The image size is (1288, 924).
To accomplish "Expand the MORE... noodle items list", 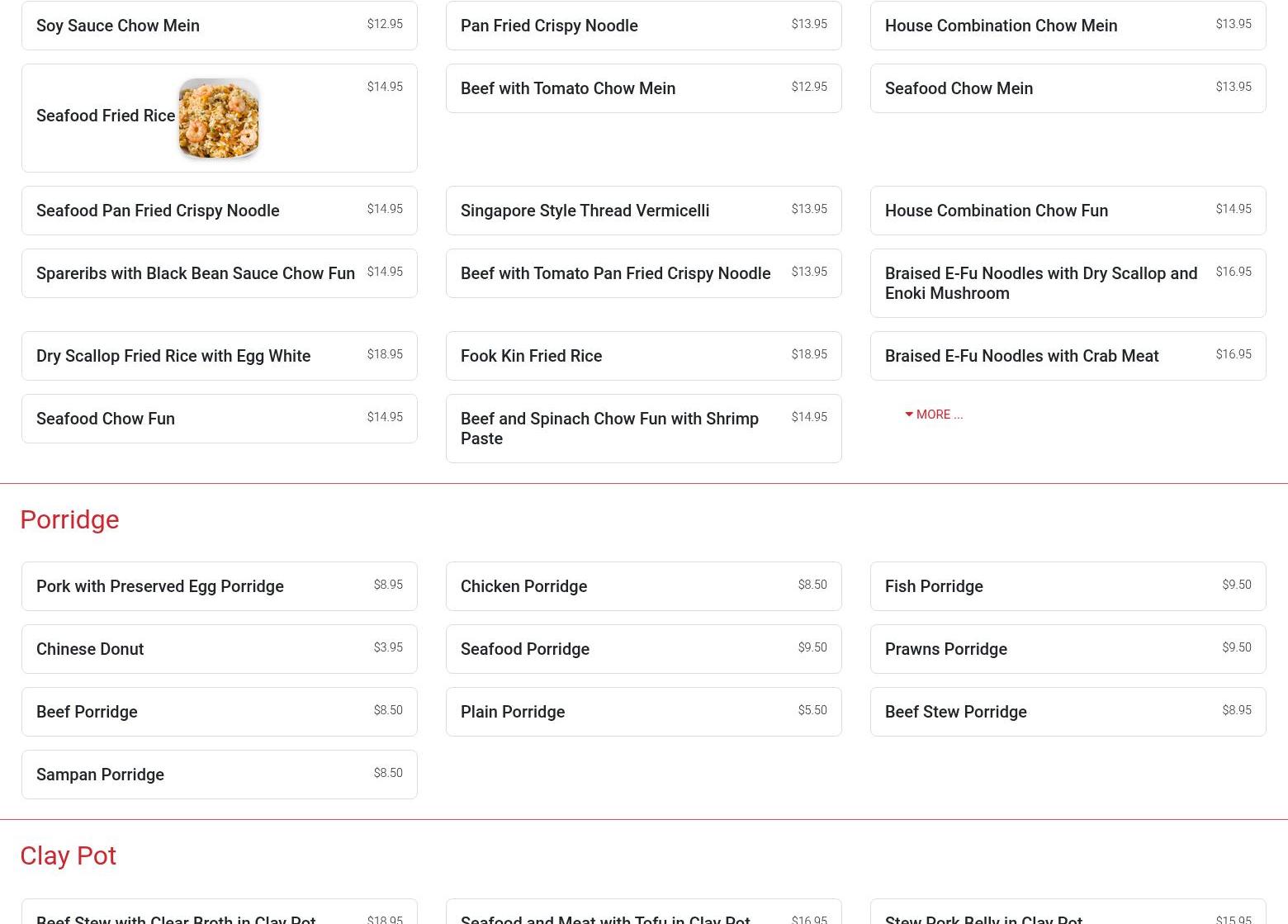I will coord(934,415).
